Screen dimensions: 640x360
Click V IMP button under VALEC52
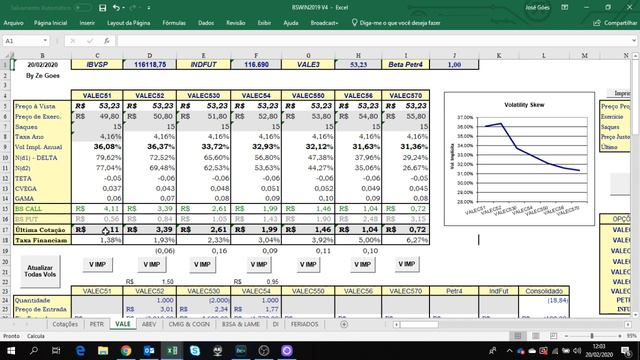(x=151, y=264)
